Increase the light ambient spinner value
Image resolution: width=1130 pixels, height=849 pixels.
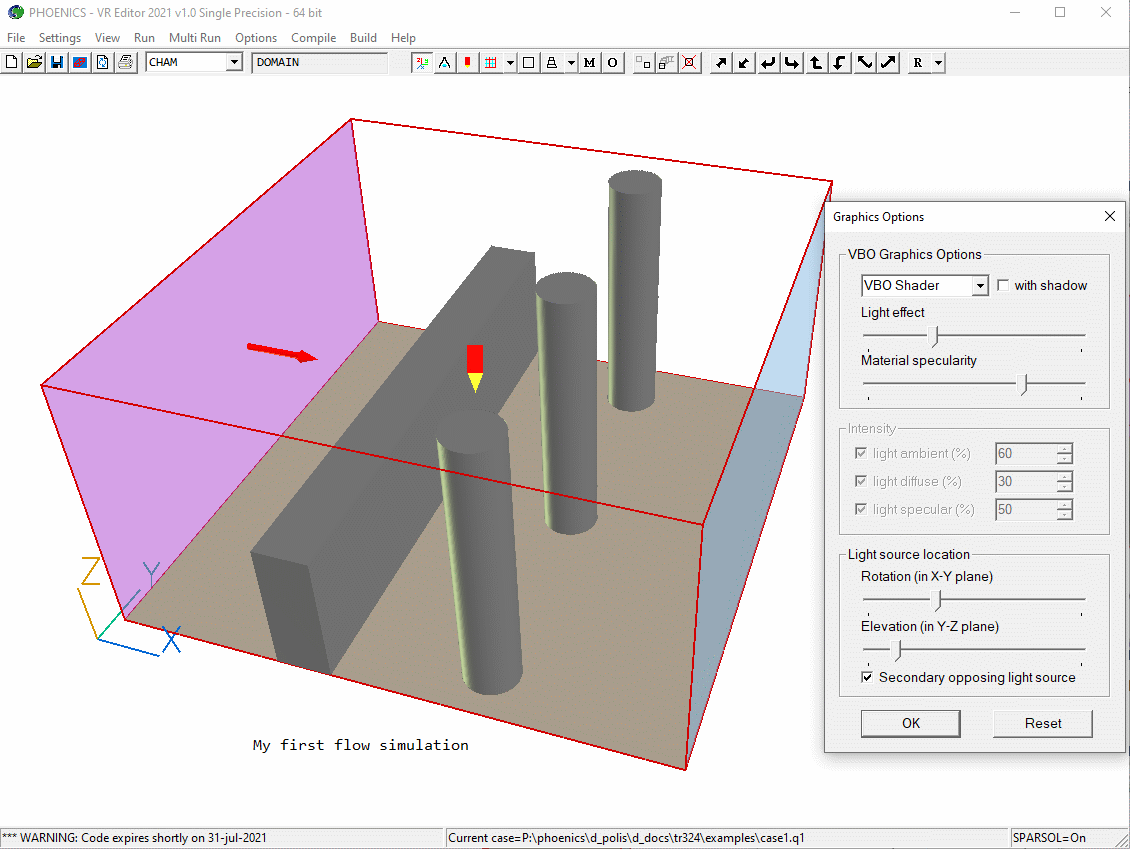pos(1065,449)
